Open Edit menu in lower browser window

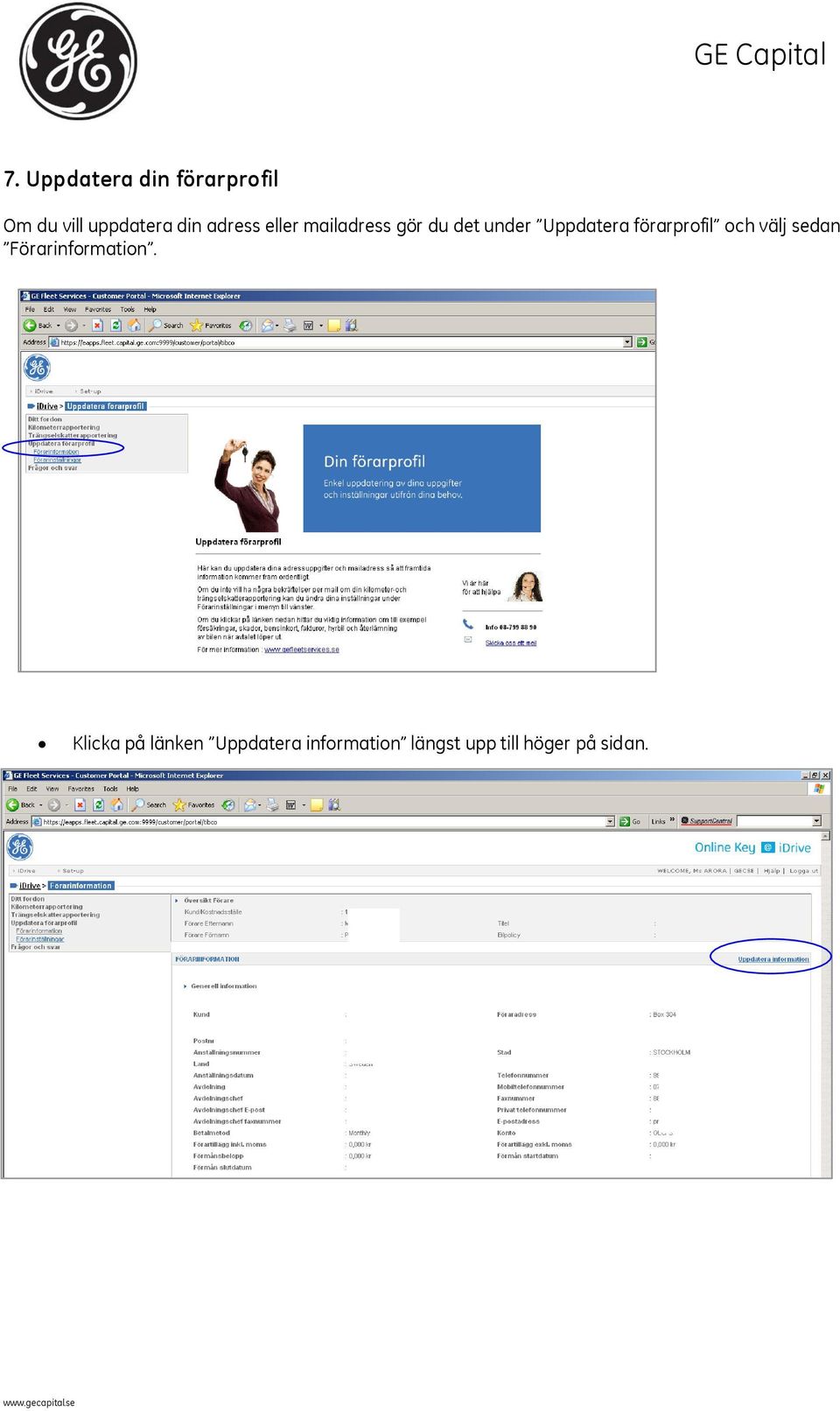31,790
